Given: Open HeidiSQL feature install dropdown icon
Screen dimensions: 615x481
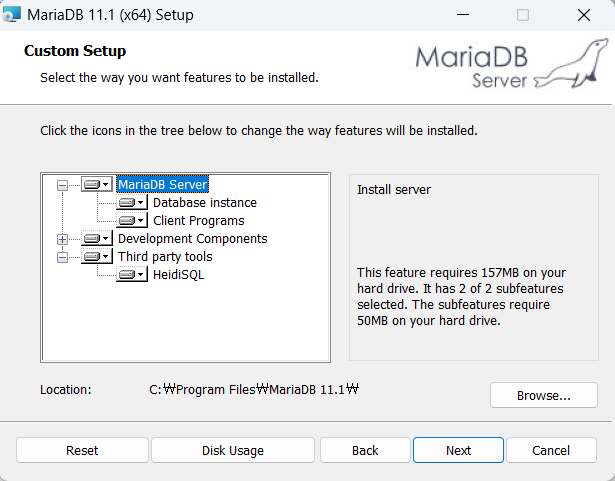Looking at the screenshot, I should click(132, 275).
